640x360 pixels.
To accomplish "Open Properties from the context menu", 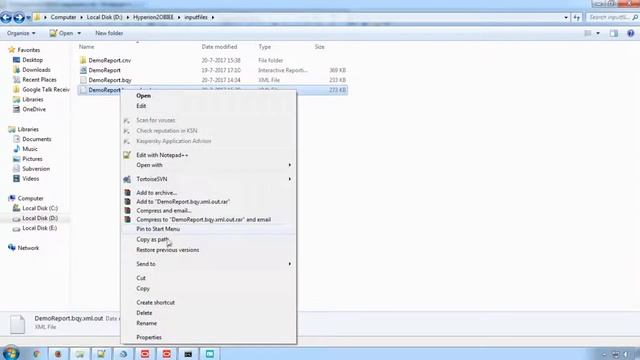I will tap(149, 338).
